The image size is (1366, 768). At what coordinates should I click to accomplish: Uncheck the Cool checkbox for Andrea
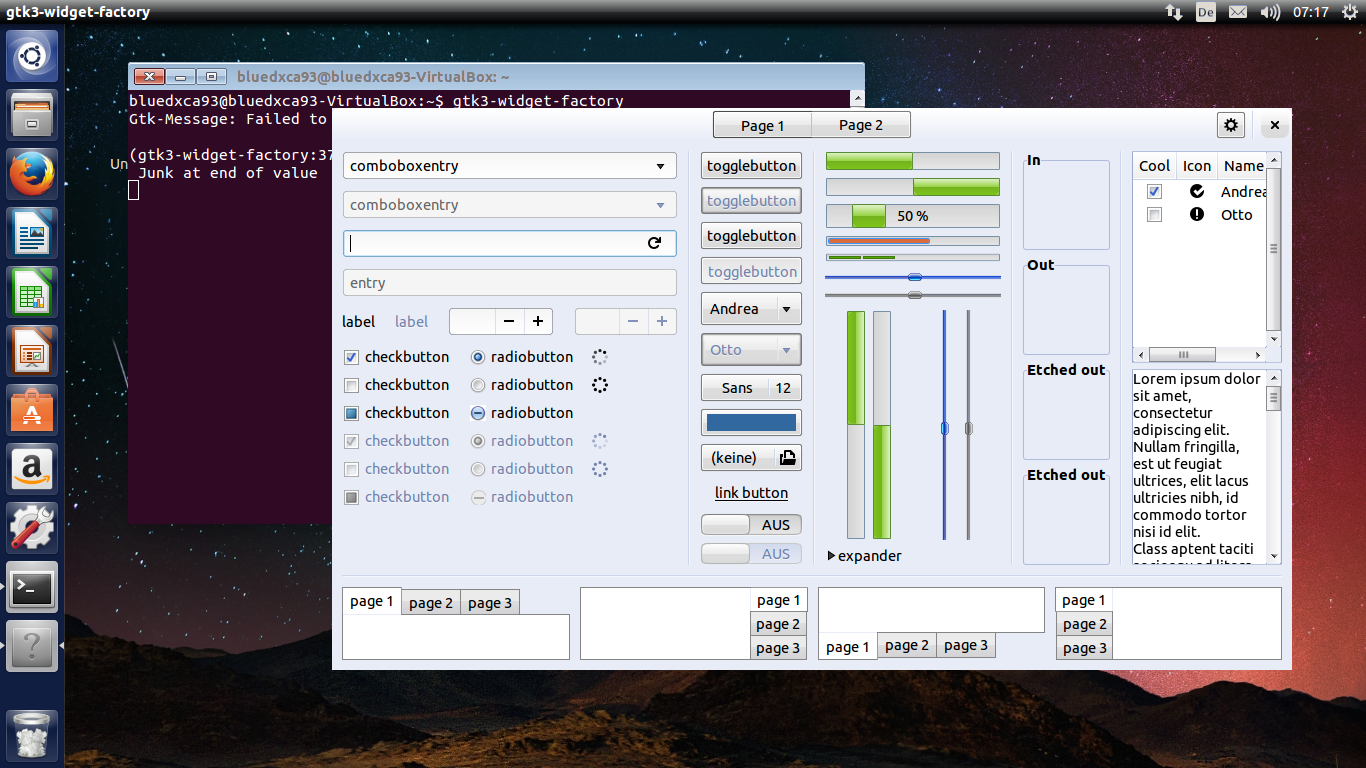pyautogui.click(x=1154, y=191)
